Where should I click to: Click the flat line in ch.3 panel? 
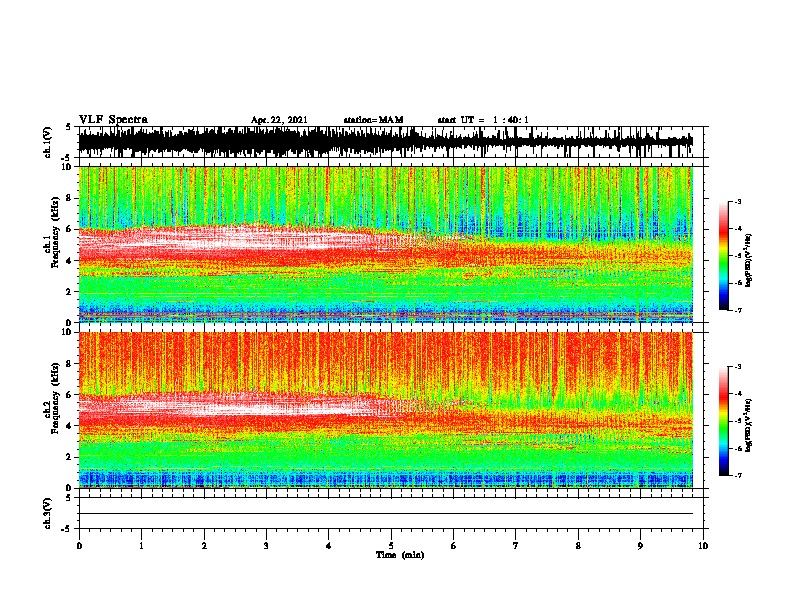pos(385,514)
